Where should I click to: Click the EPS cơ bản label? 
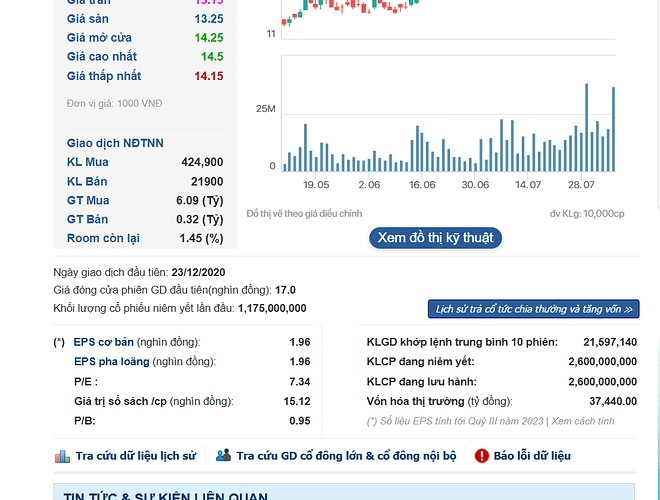point(104,342)
